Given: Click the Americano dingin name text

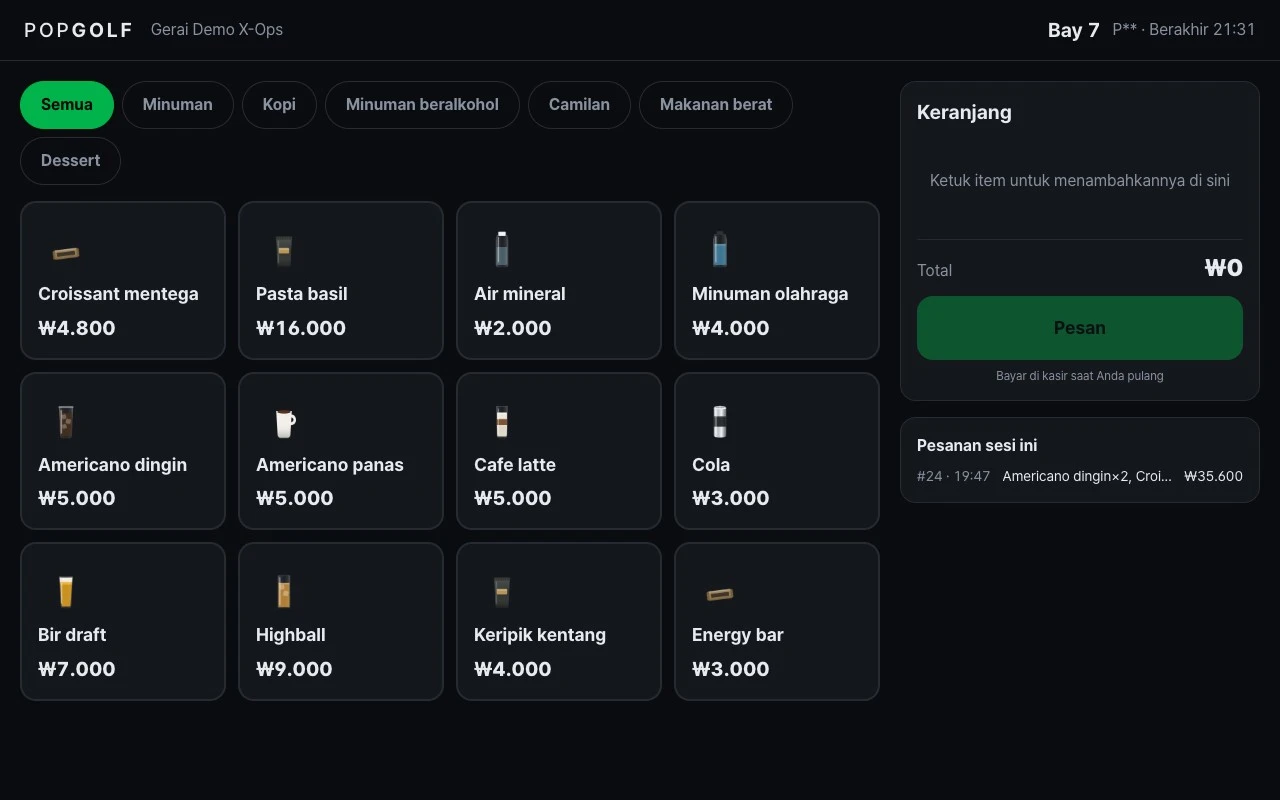Looking at the screenshot, I should point(113,465).
